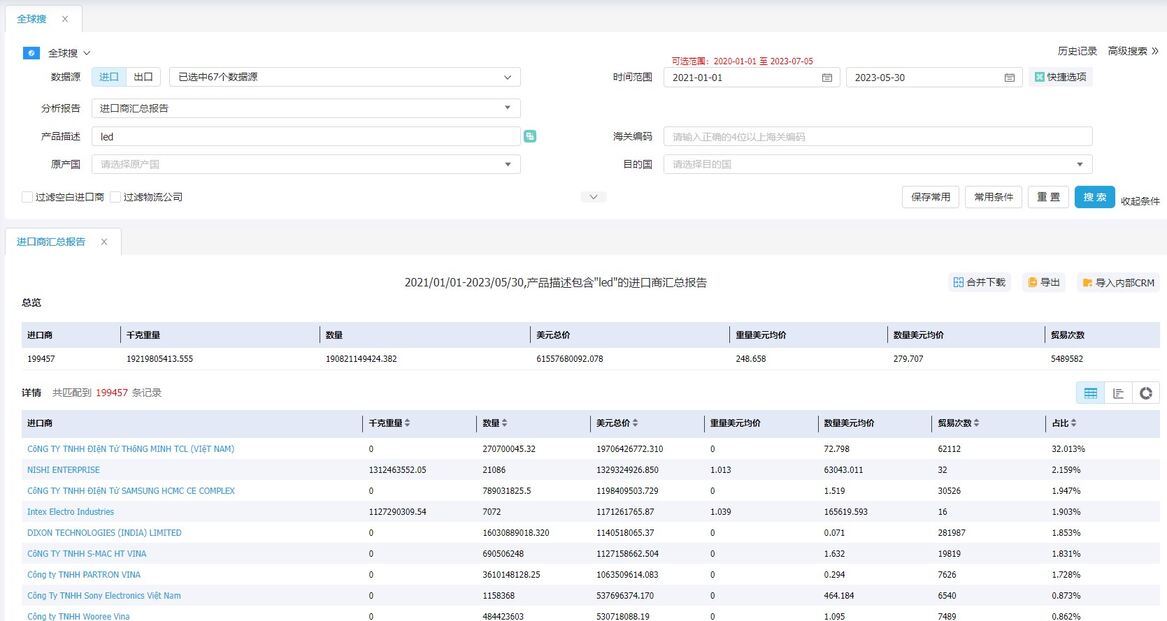Open 目的国 destination country dropdown
The height and width of the screenshot is (621, 1167).
(x=877, y=164)
